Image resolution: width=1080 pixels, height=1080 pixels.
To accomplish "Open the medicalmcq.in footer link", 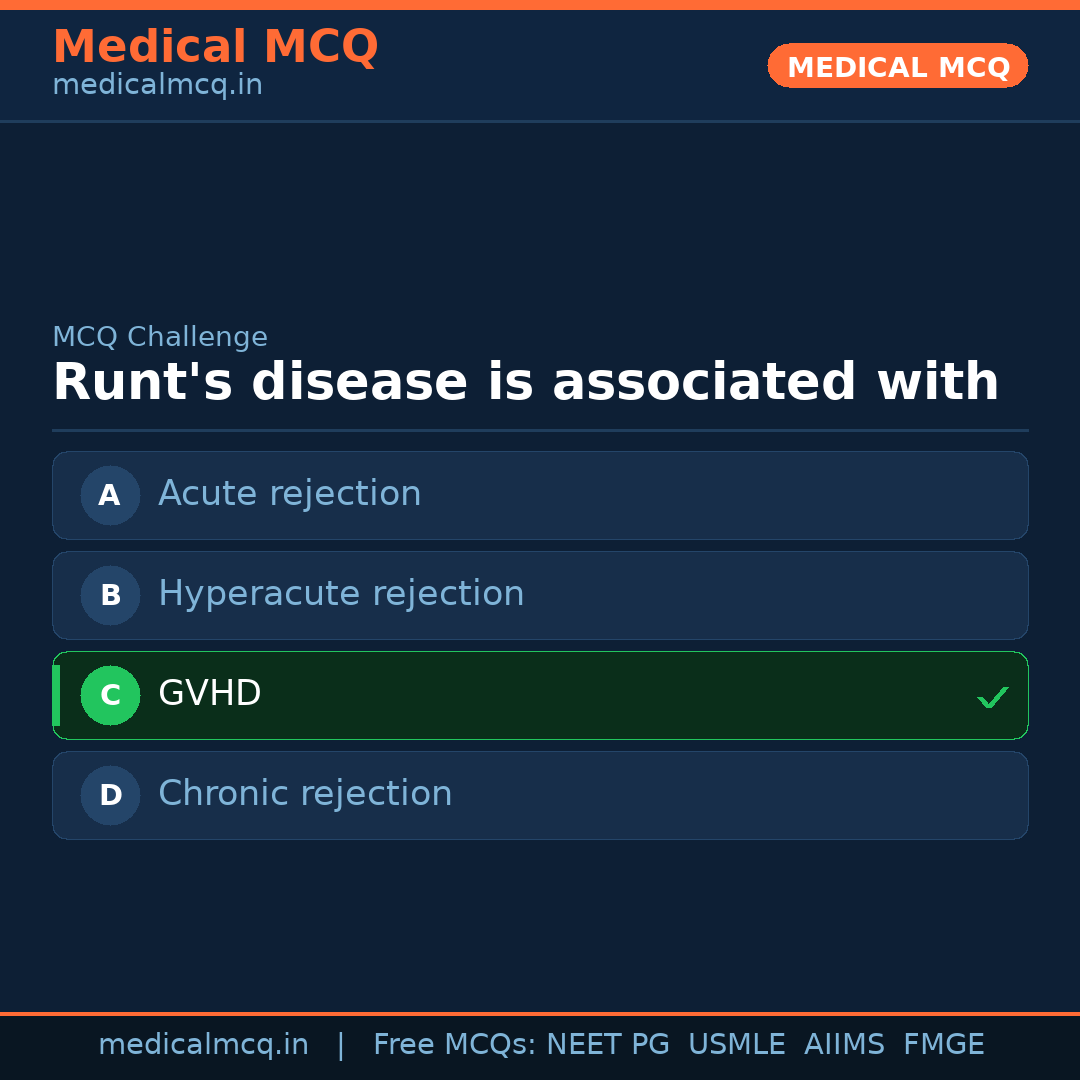I will click(204, 1043).
